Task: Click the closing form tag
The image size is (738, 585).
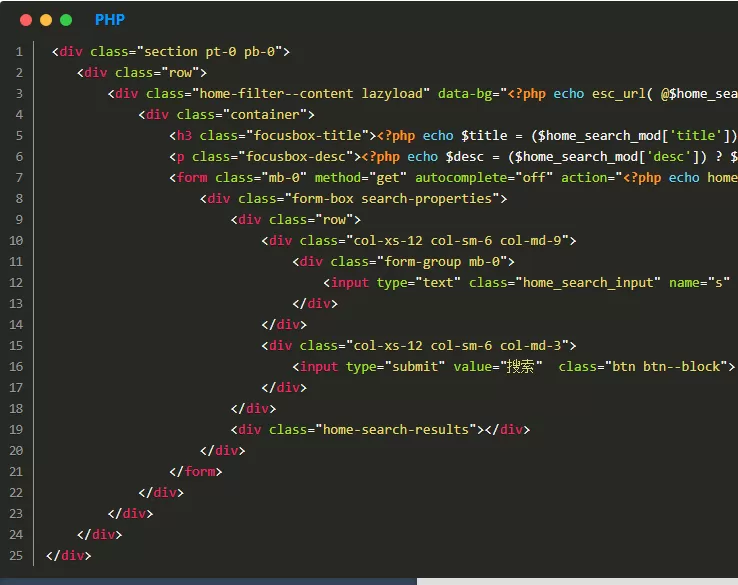Action: [200, 472]
